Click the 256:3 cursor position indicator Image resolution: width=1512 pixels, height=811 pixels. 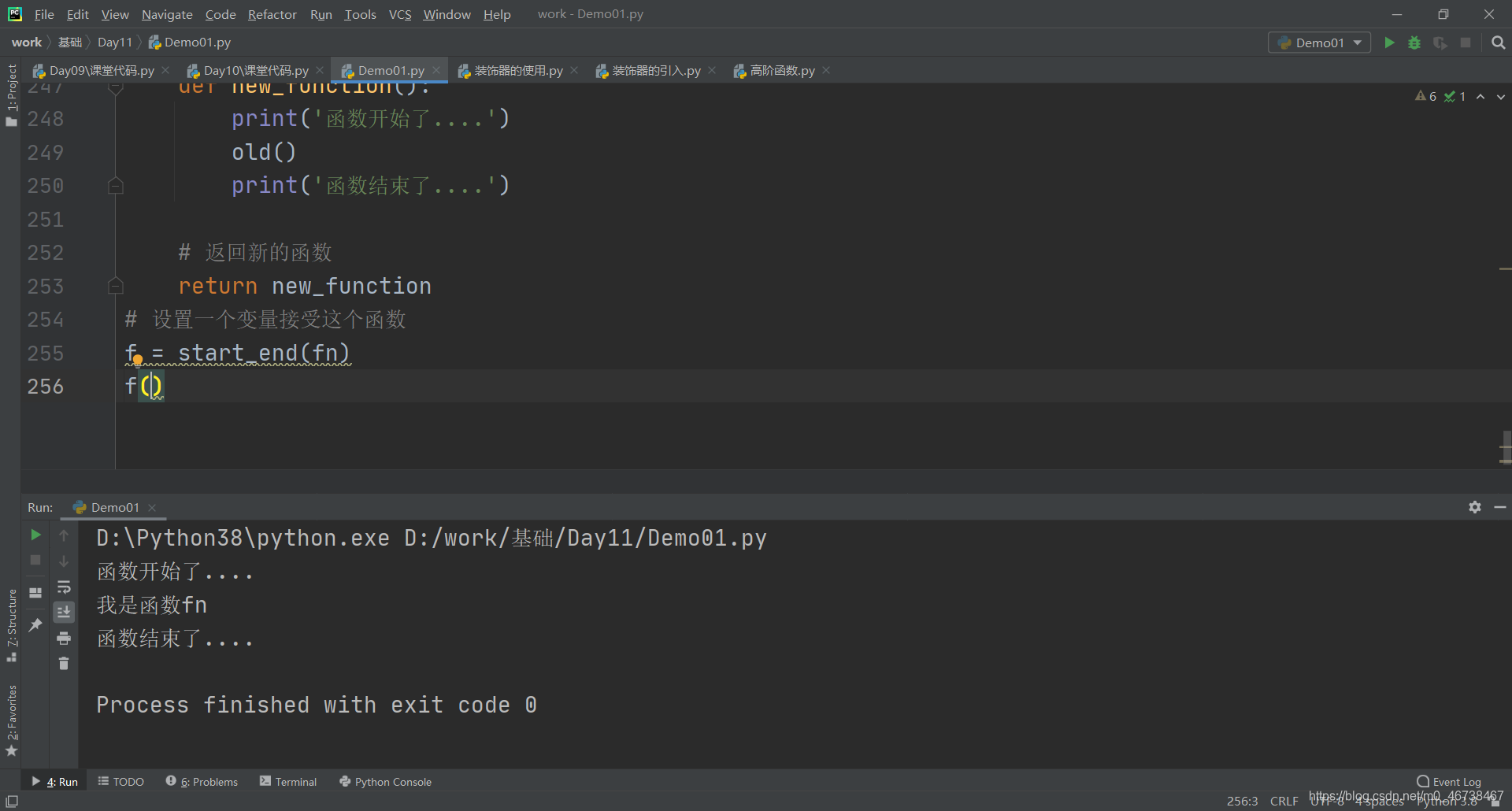1242,801
